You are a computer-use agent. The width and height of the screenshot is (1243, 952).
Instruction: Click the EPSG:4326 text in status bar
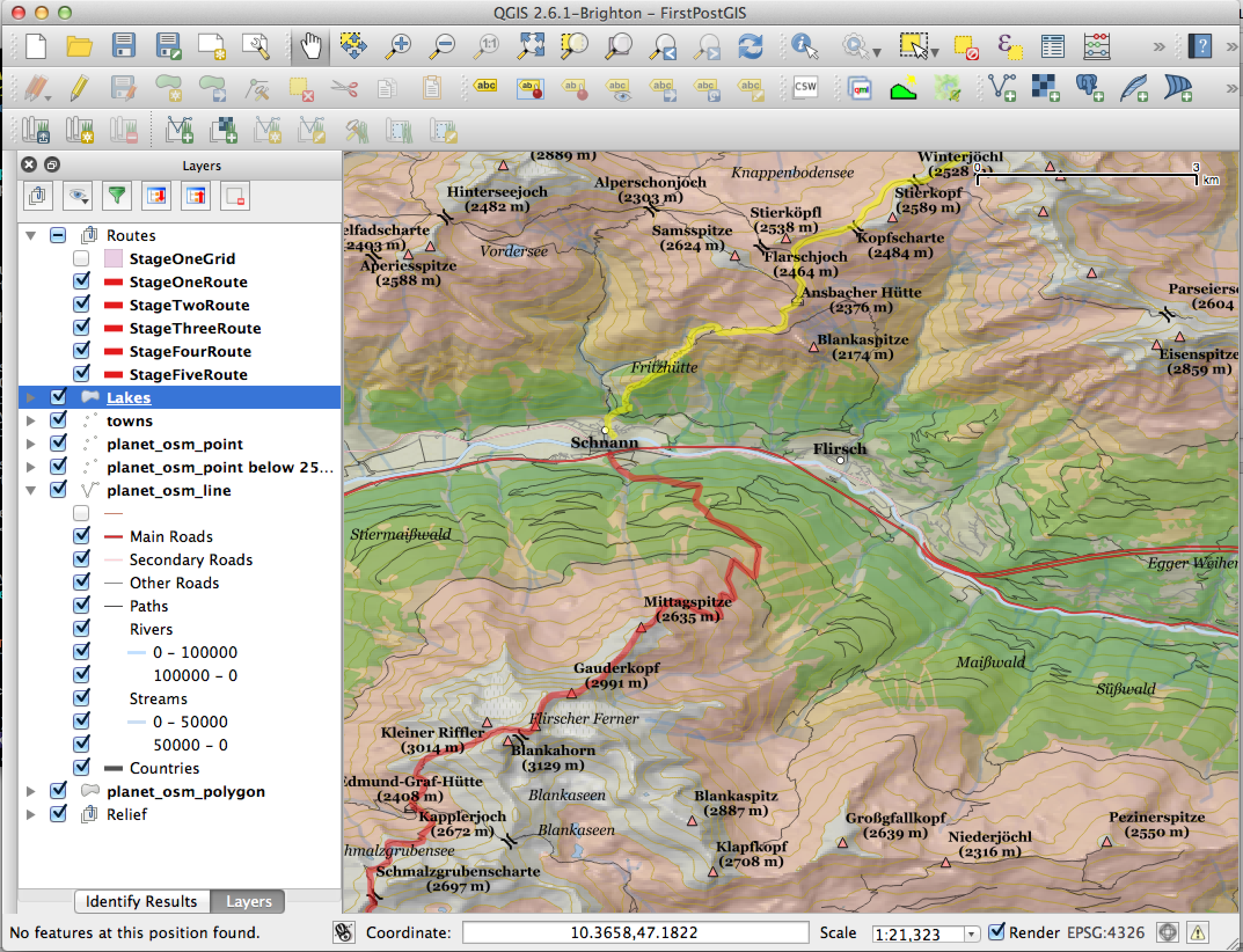click(x=1106, y=932)
